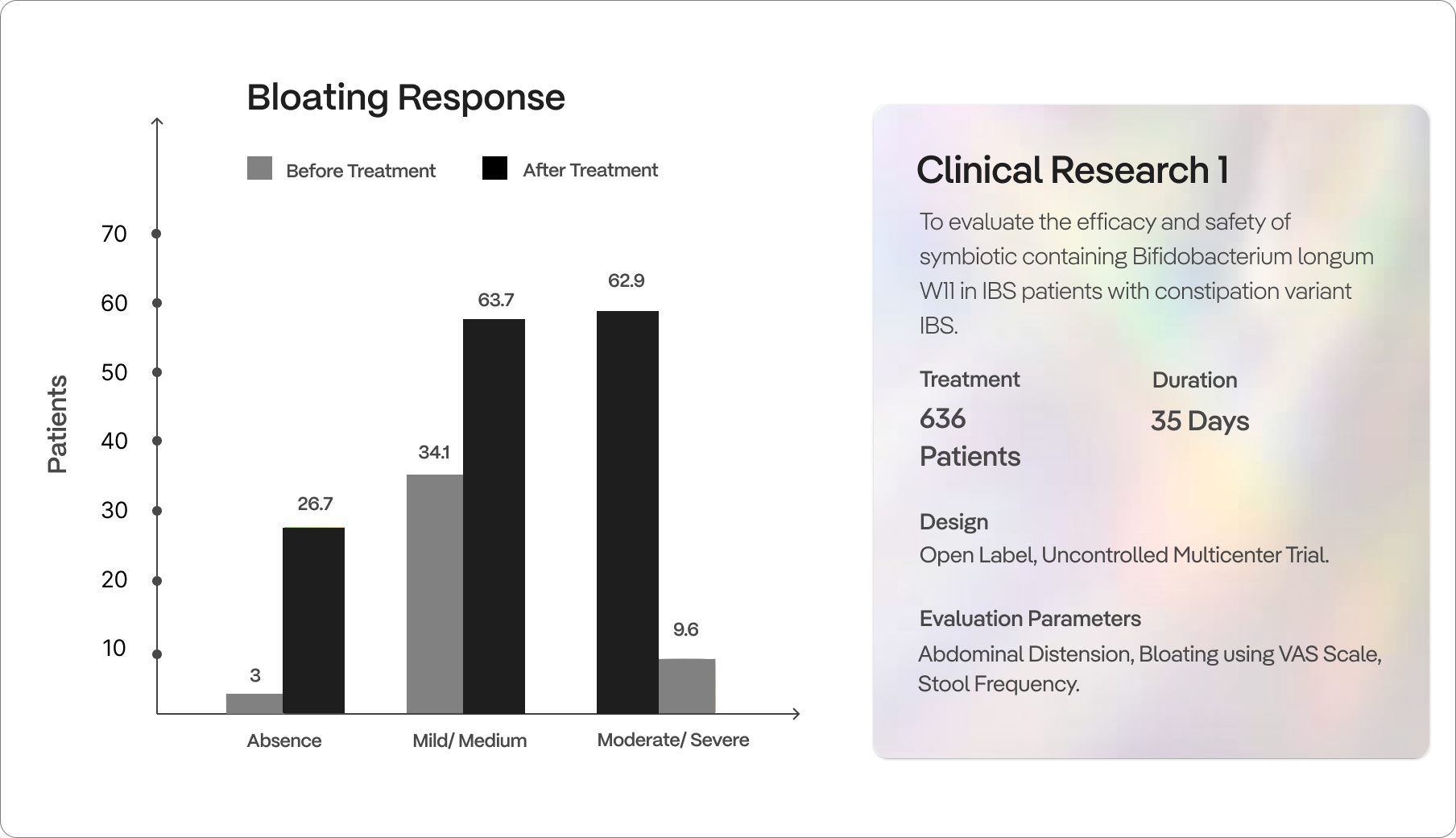
Task: Click the 35 Days duration value
Action: tap(1200, 421)
